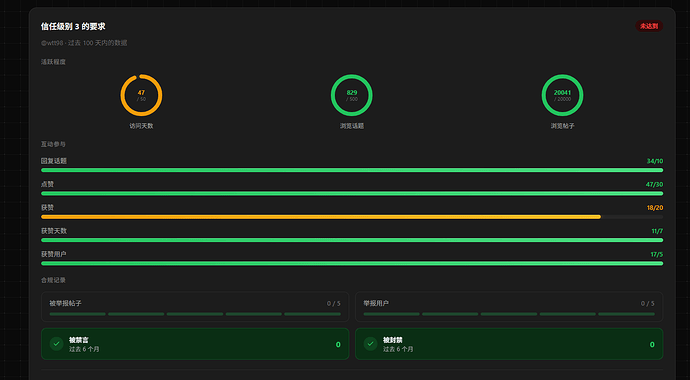Click the 浏览帖子 caption under the ring

pyautogui.click(x=562, y=126)
